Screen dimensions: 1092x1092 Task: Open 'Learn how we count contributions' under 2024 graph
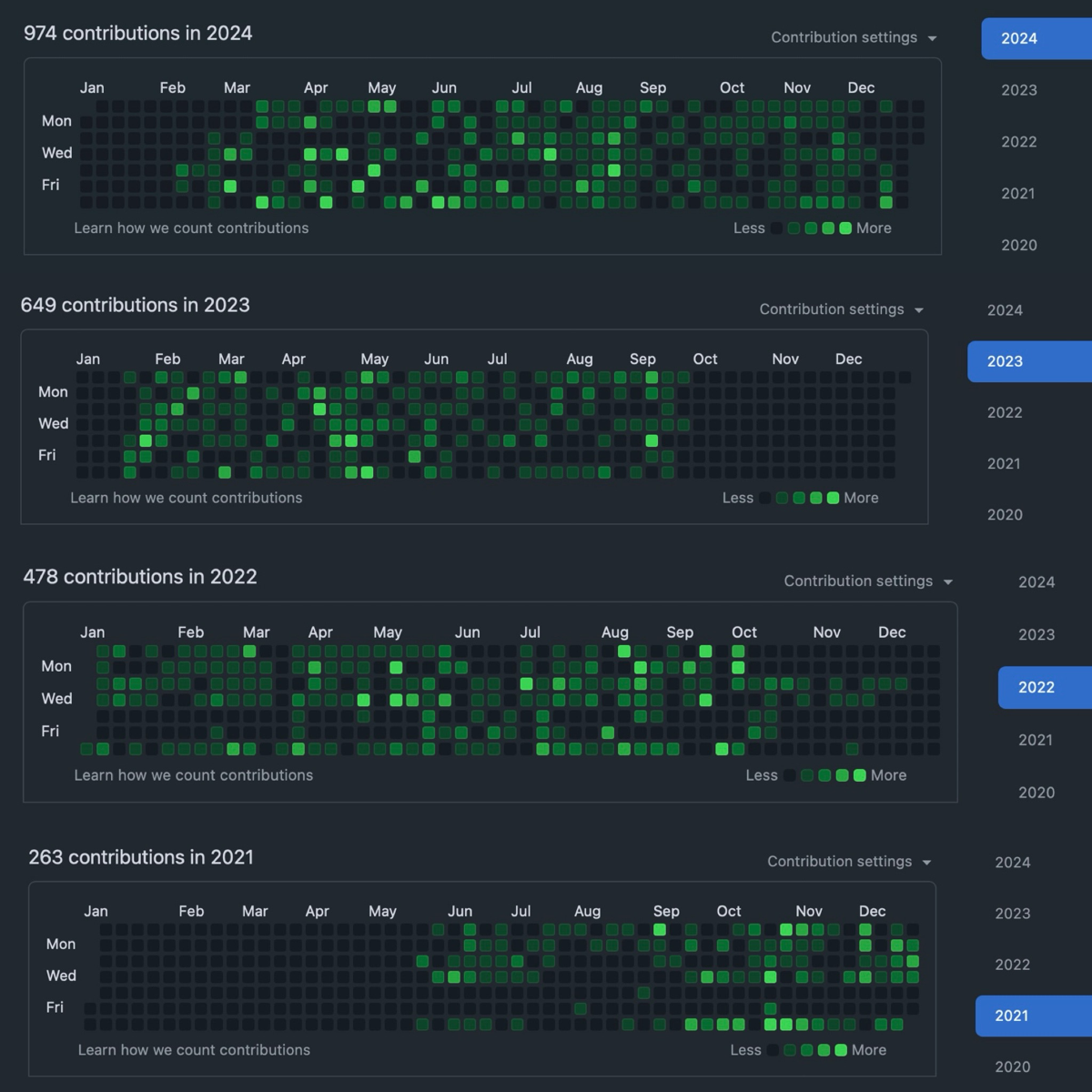tap(191, 227)
